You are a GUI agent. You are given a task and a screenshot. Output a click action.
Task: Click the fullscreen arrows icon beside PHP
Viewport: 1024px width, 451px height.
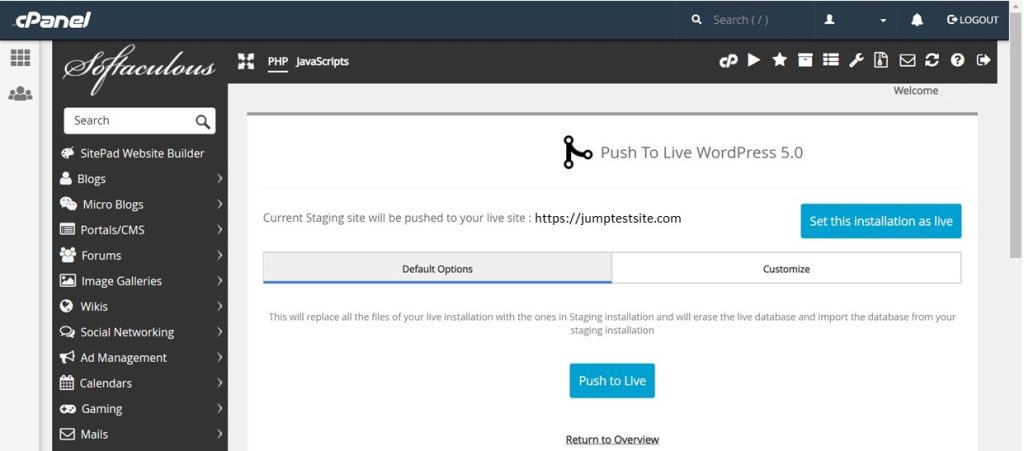pos(246,61)
